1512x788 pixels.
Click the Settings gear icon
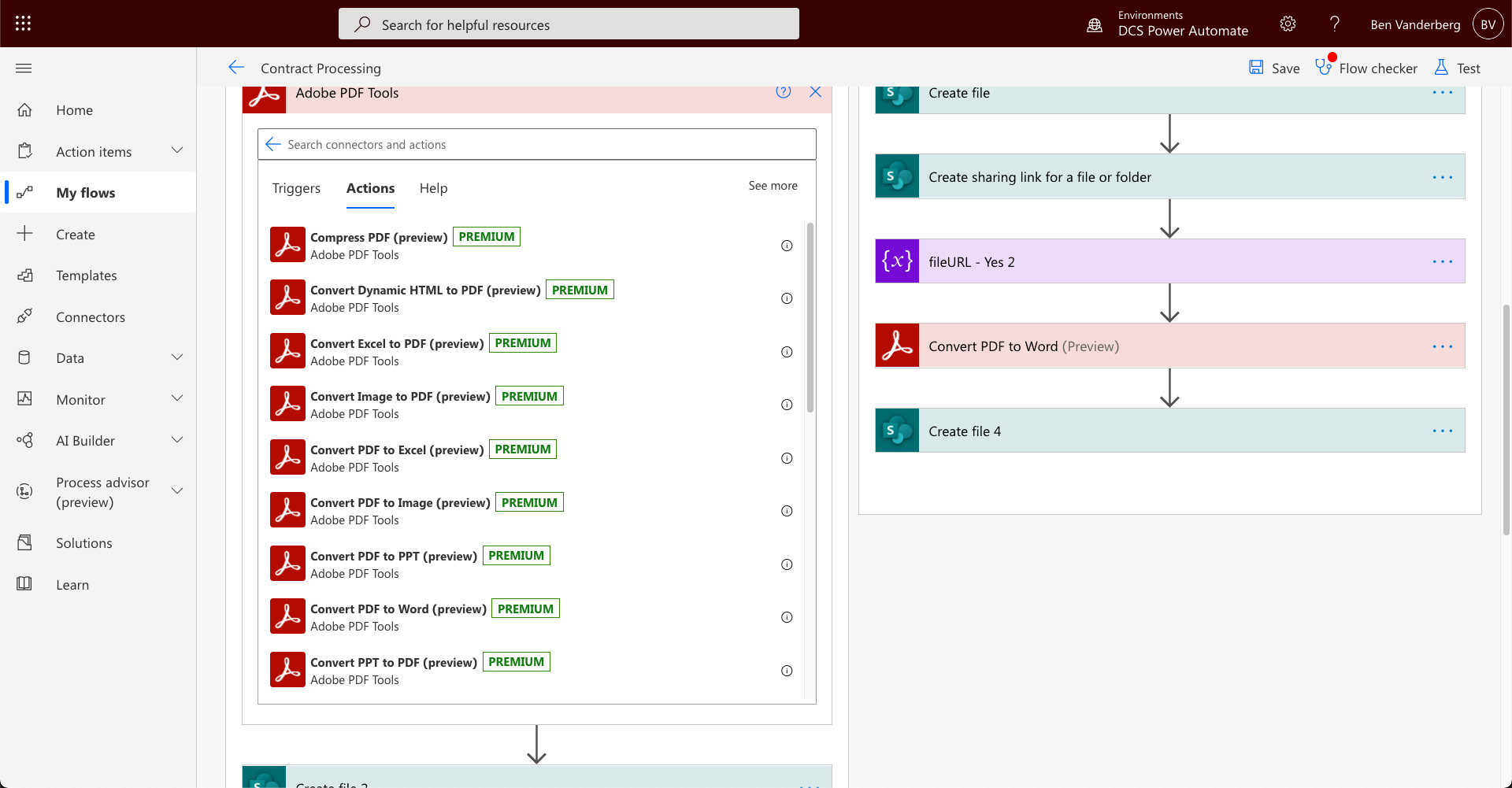point(1288,24)
